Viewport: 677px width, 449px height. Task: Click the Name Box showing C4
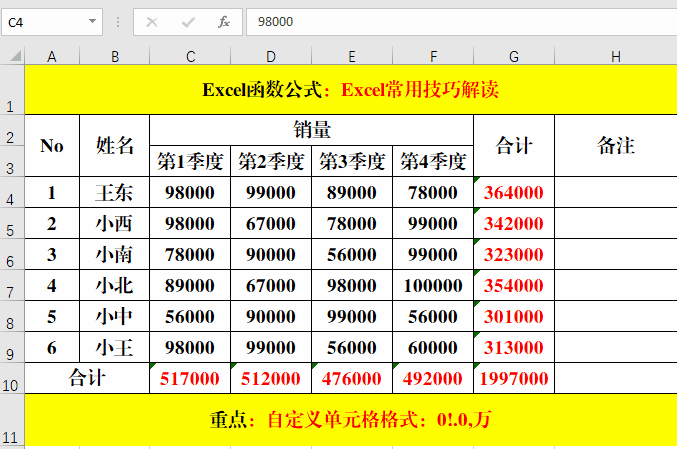coord(52,22)
